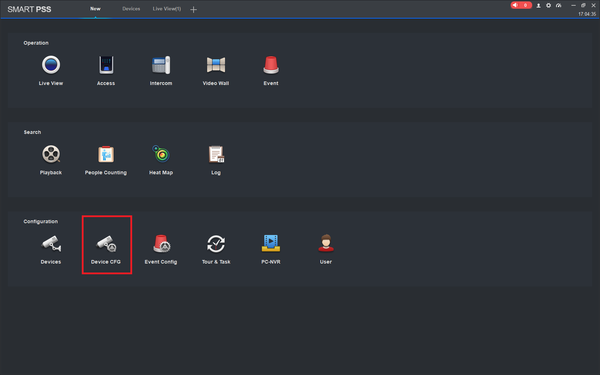This screenshot has height=375, width=600.
Task: Add a new tab with plus button
Action: pyautogui.click(x=194, y=10)
